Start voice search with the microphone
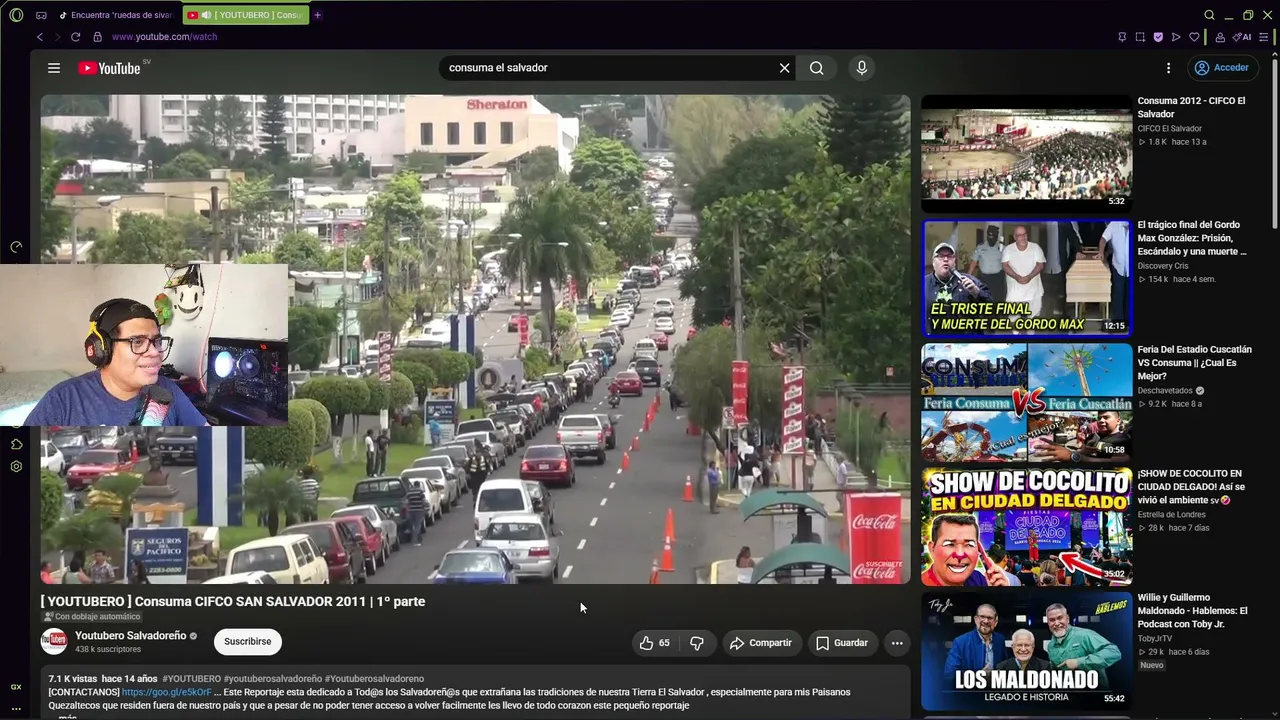The image size is (1280, 720). click(862, 68)
